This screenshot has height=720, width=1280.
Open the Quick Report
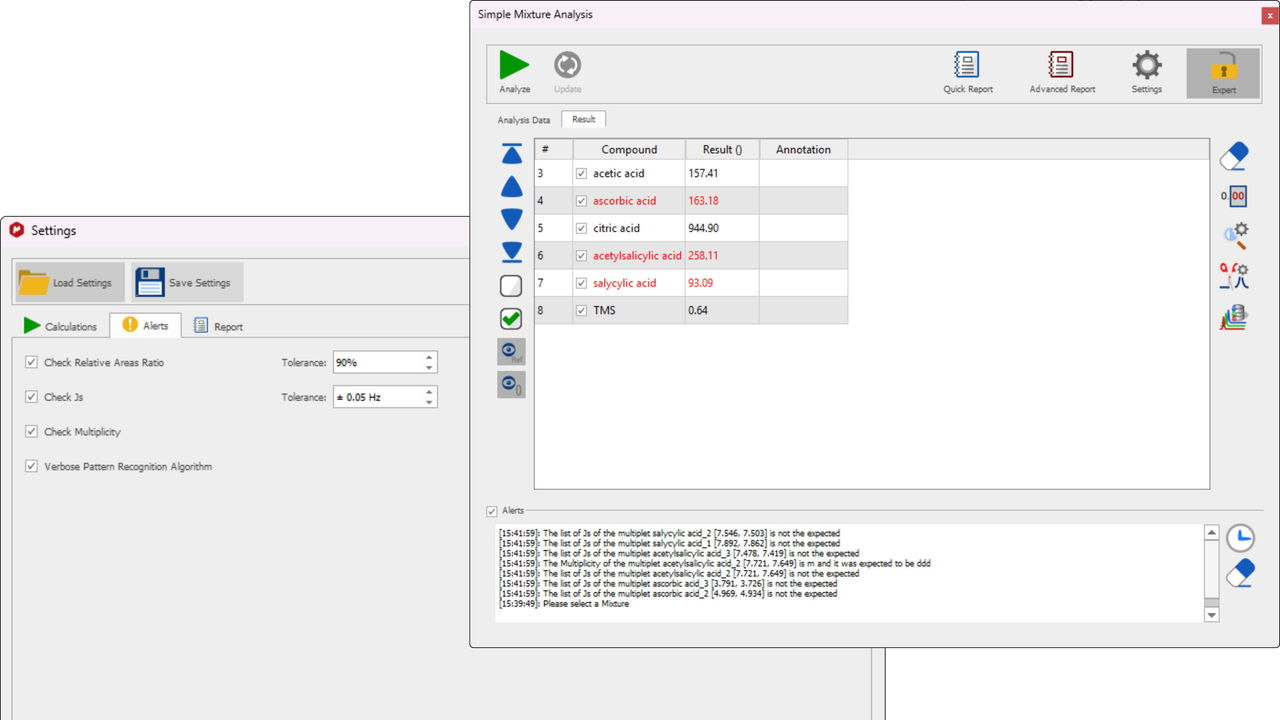pyautogui.click(x=968, y=72)
